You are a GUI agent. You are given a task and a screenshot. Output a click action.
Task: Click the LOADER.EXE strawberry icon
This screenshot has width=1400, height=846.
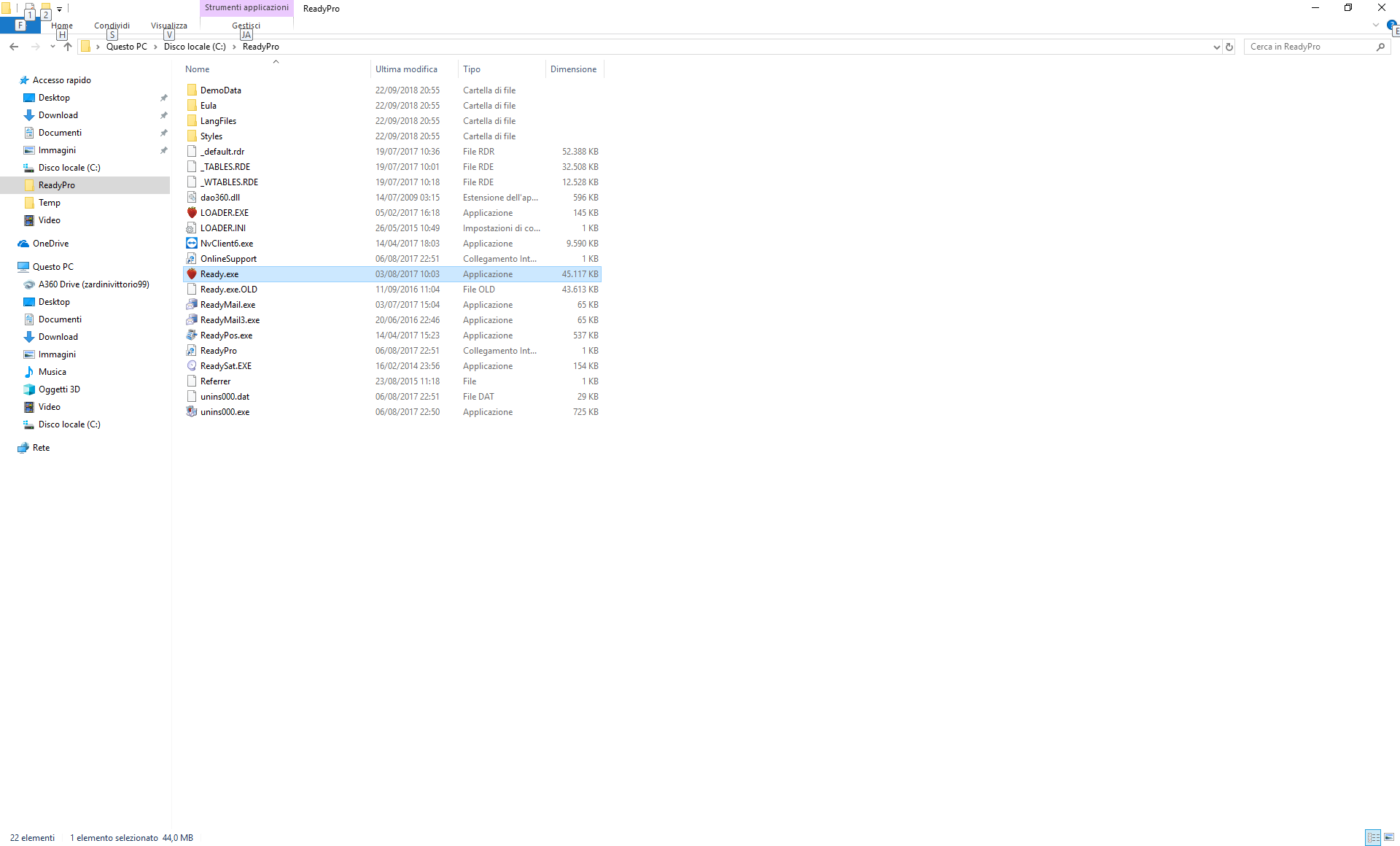pos(192,213)
